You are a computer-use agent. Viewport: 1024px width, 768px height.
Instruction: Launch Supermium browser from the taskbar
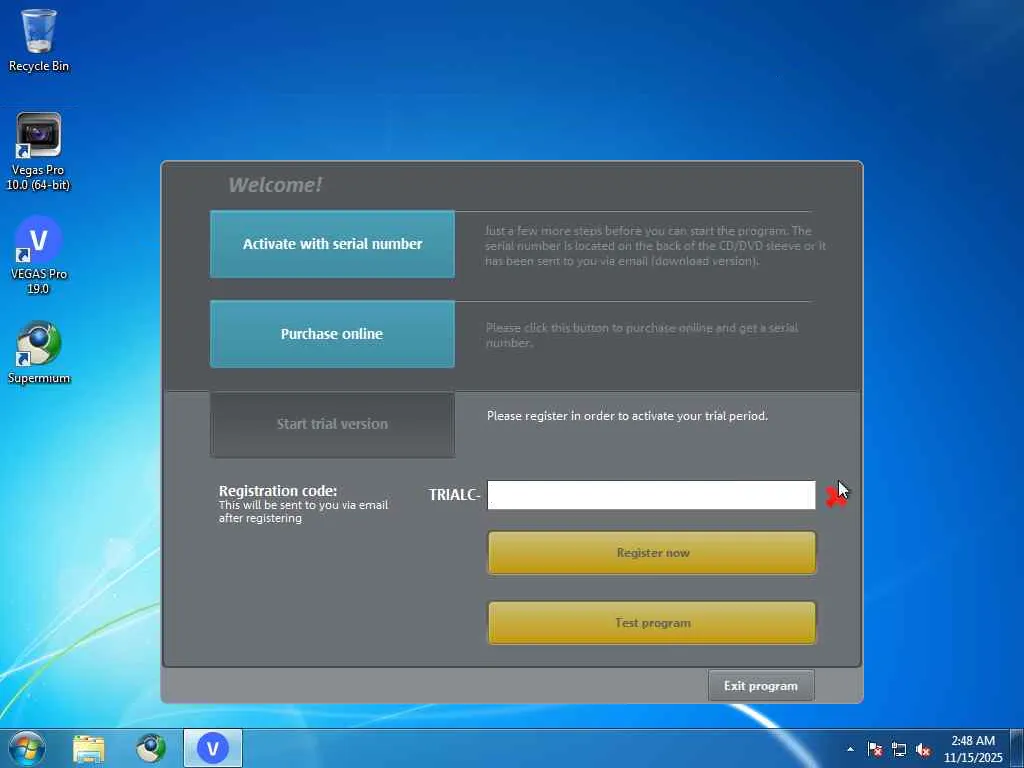click(x=151, y=748)
